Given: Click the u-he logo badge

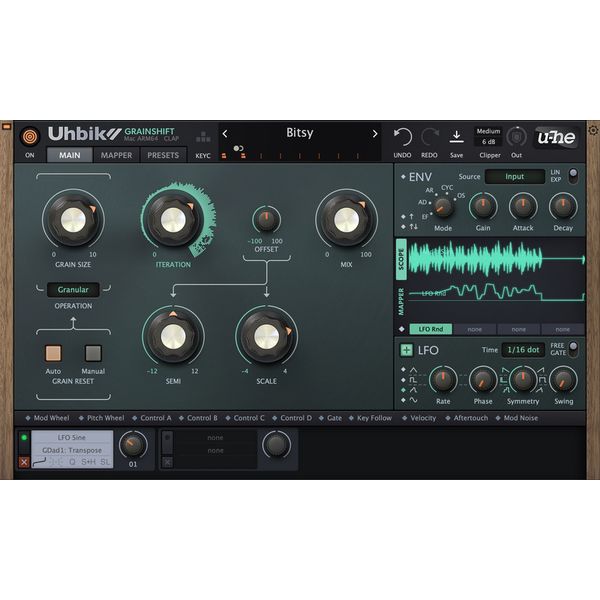Looking at the screenshot, I should (x=555, y=138).
